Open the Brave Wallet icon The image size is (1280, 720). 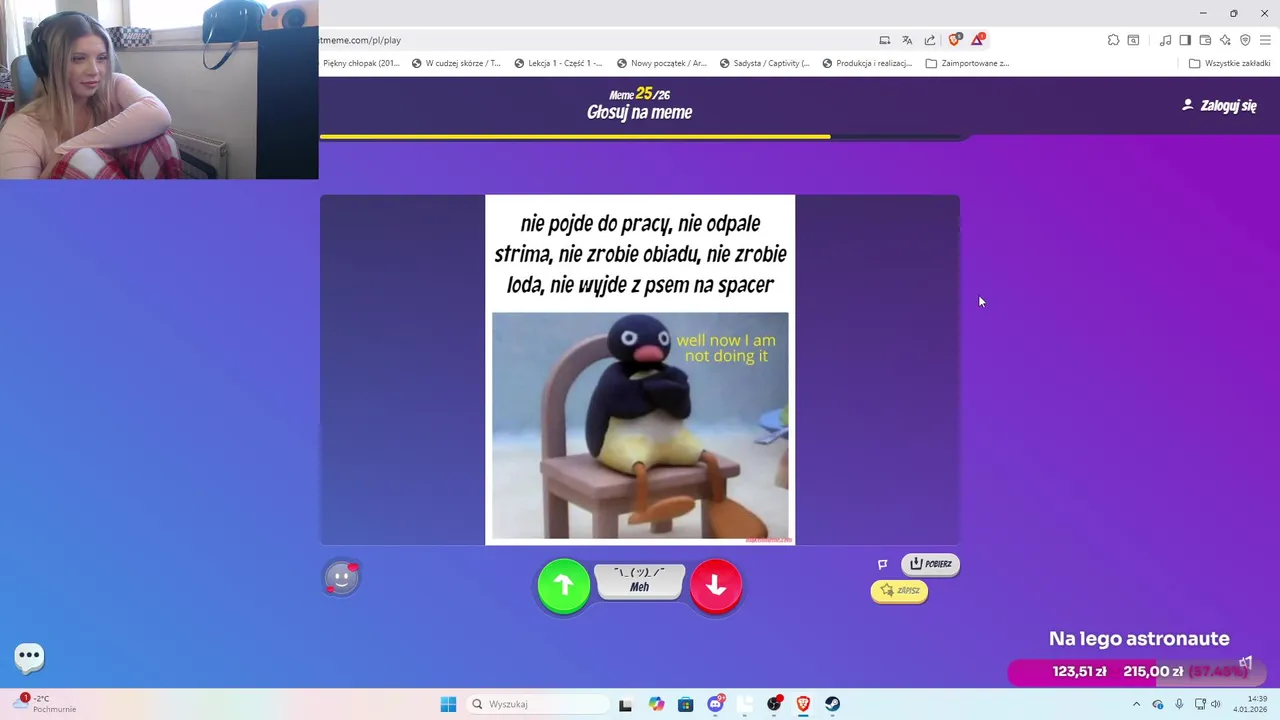1205,40
